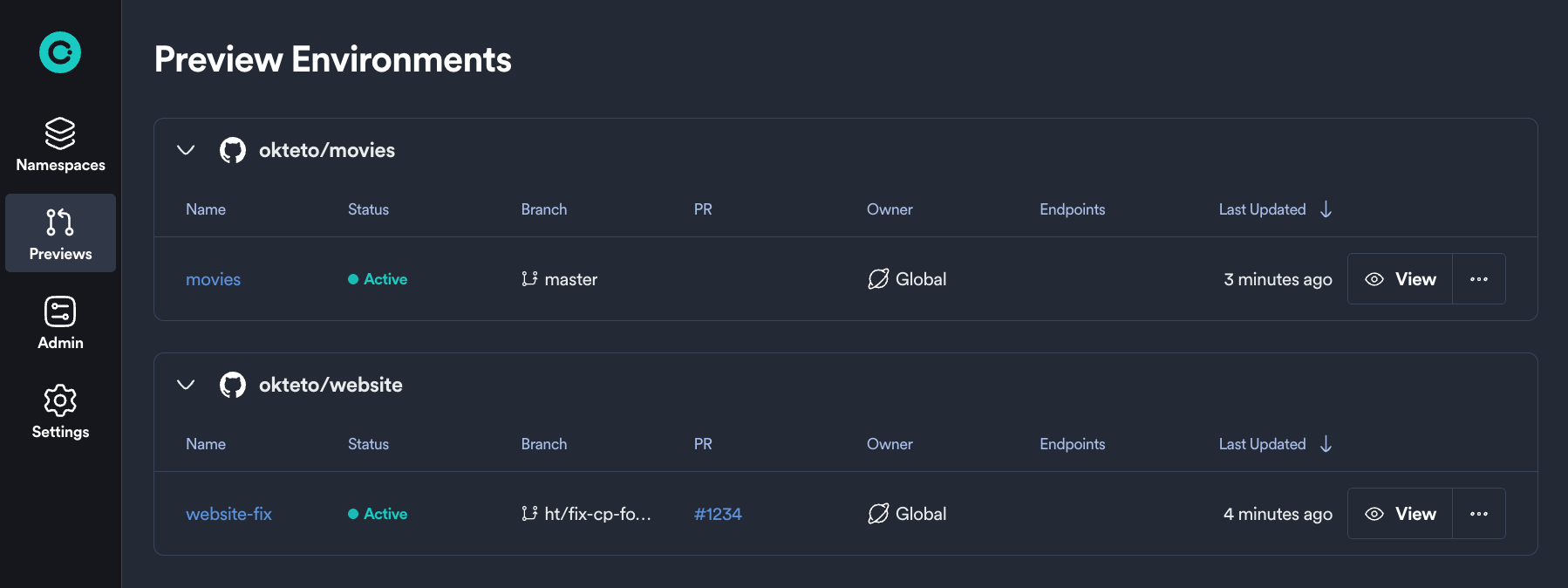Click the Admin sliders icon in the sidebar
1568x588 pixels.
click(59, 311)
